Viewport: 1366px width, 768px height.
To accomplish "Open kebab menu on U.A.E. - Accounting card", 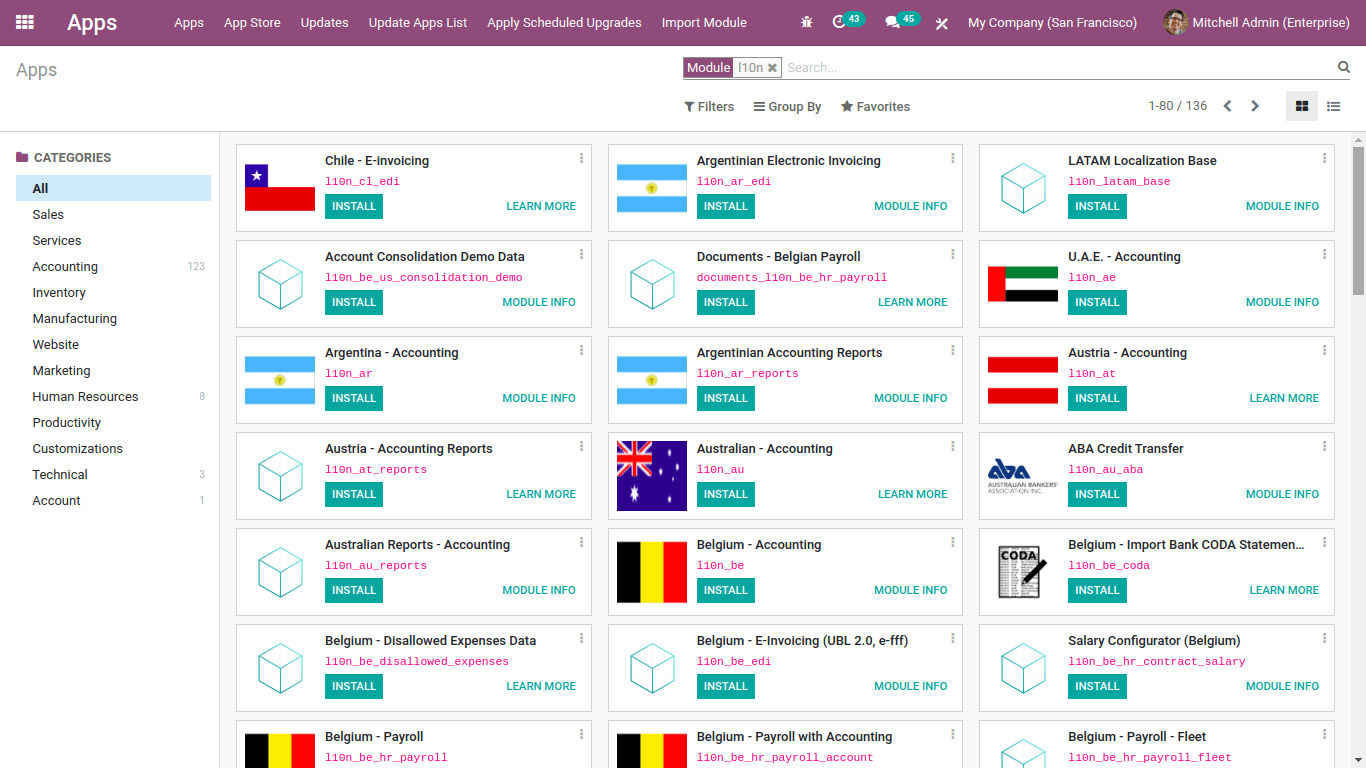I will [1325, 254].
